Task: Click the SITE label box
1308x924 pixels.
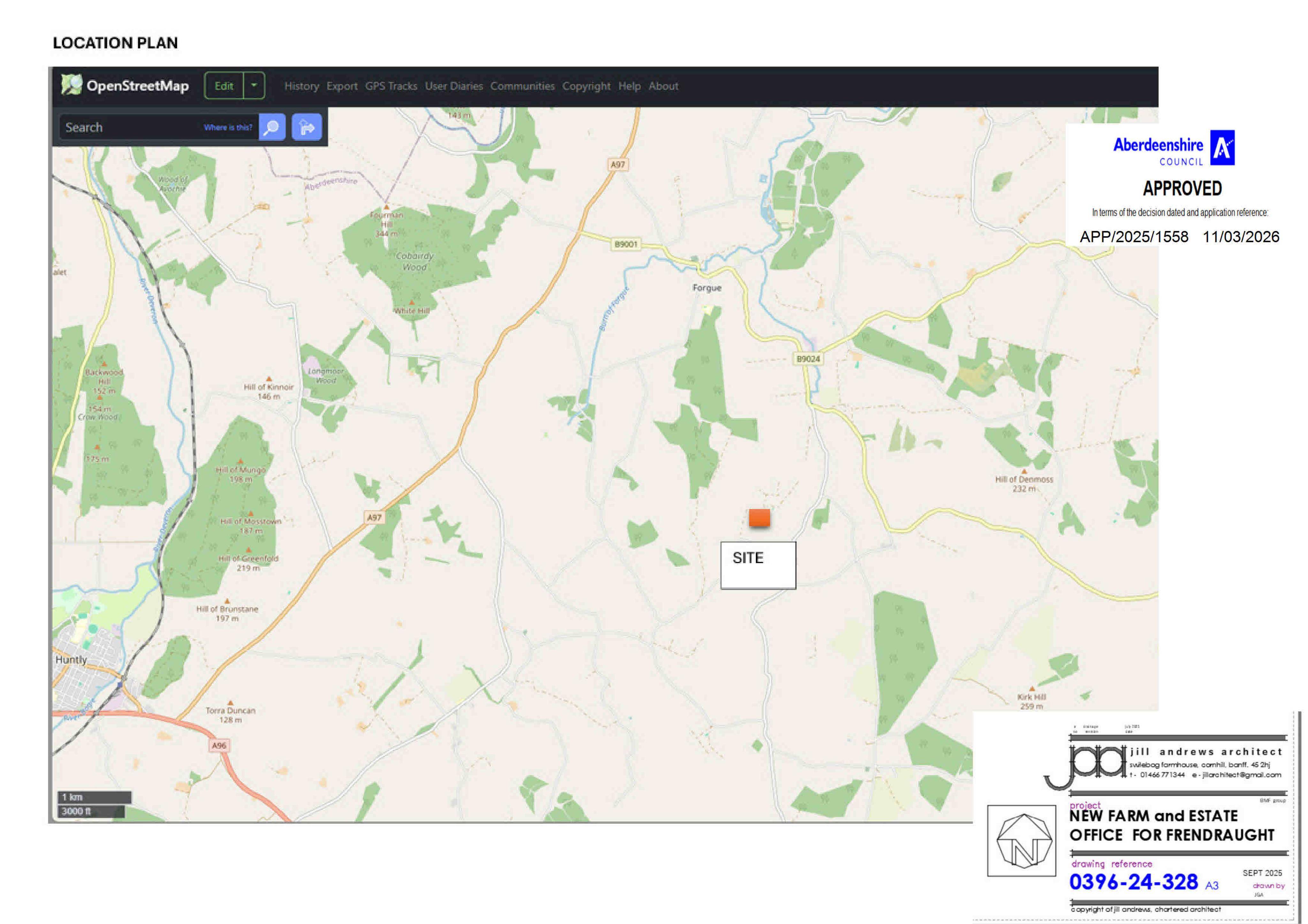Action: pyautogui.click(x=758, y=565)
